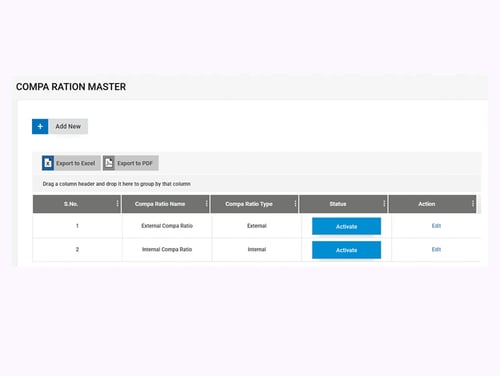Select the 'External Compa Ratio' name cell

pos(167,226)
